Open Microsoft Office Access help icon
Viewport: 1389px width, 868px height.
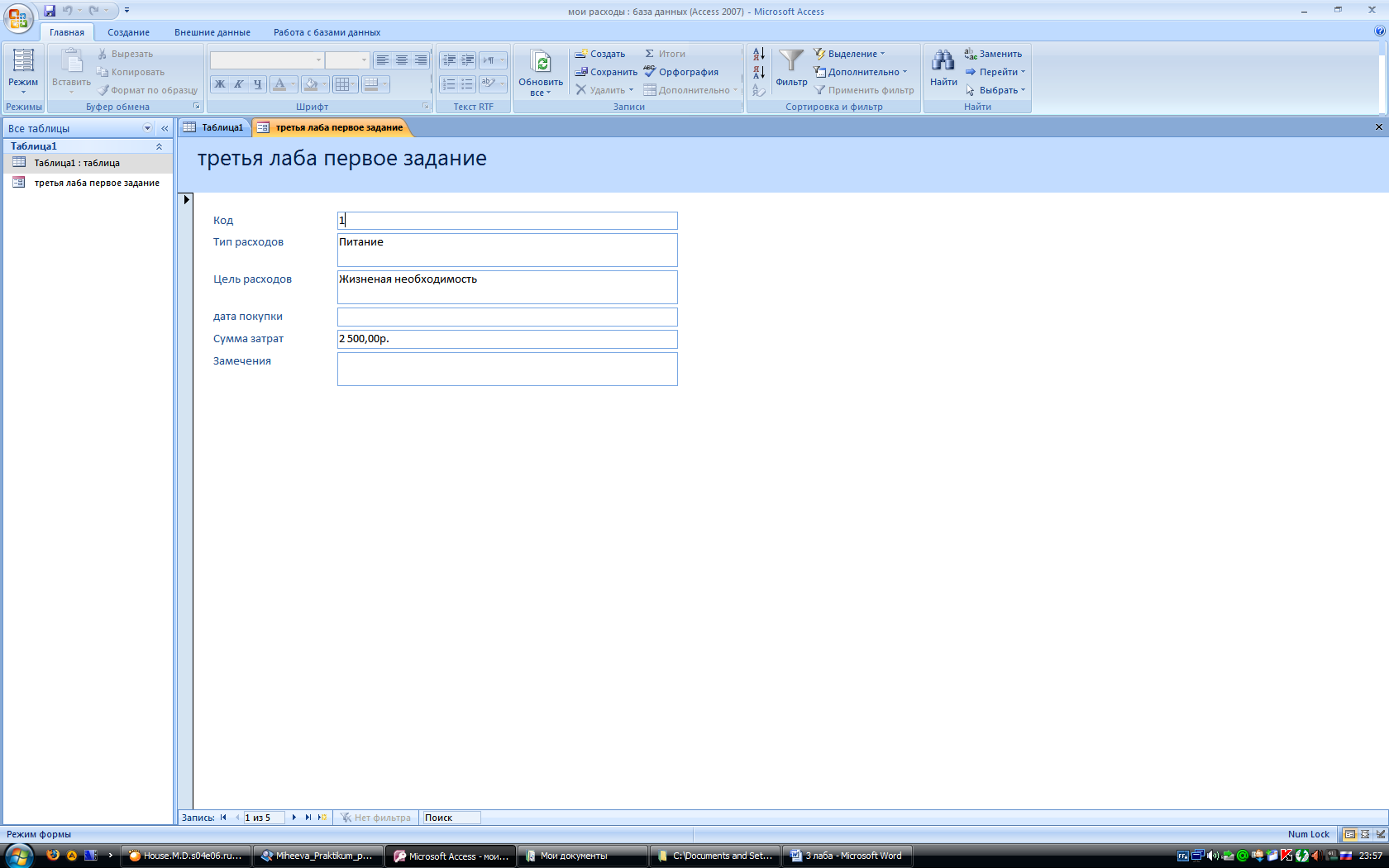coord(1379,31)
